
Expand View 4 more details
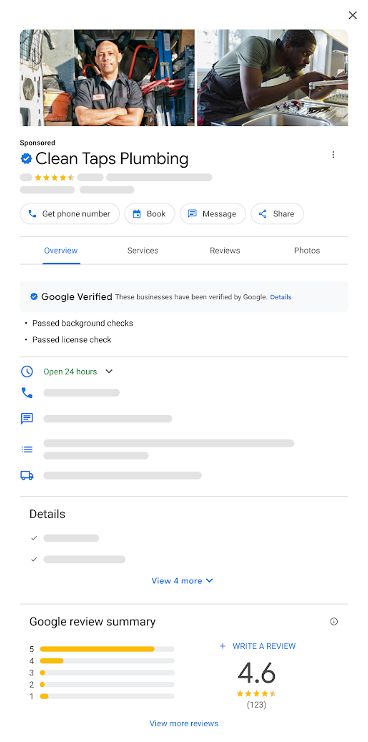pos(182,581)
